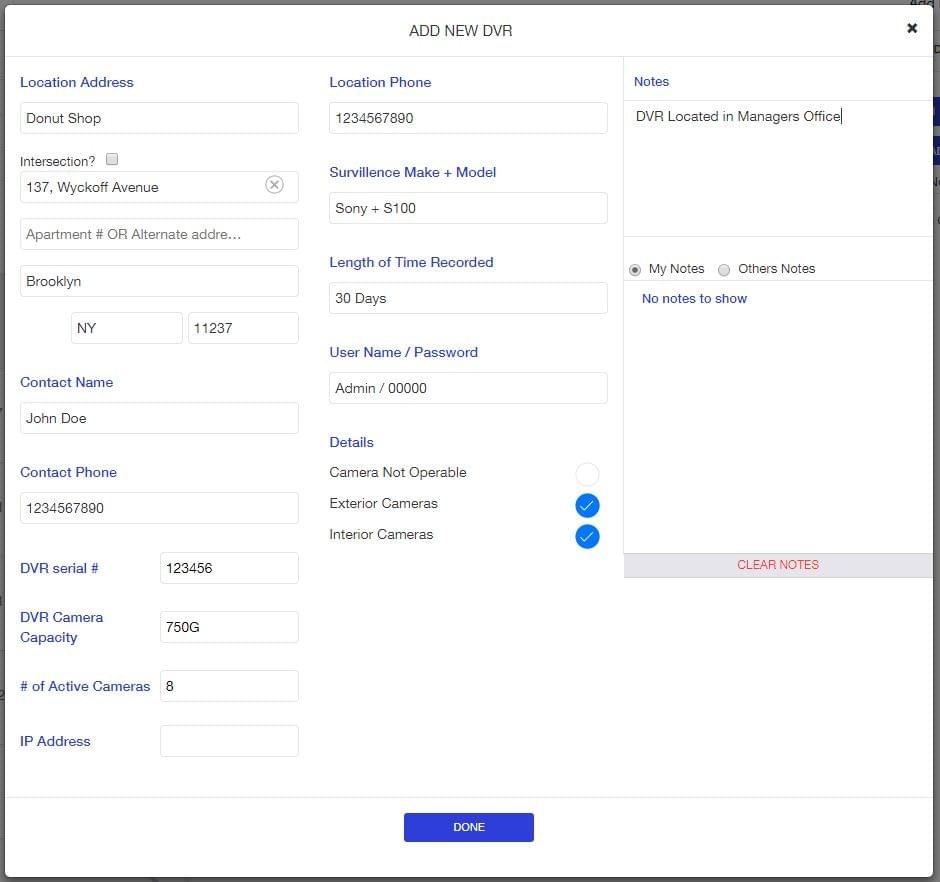Click the IP Address input field
The image size is (940, 882).
tap(229, 741)
